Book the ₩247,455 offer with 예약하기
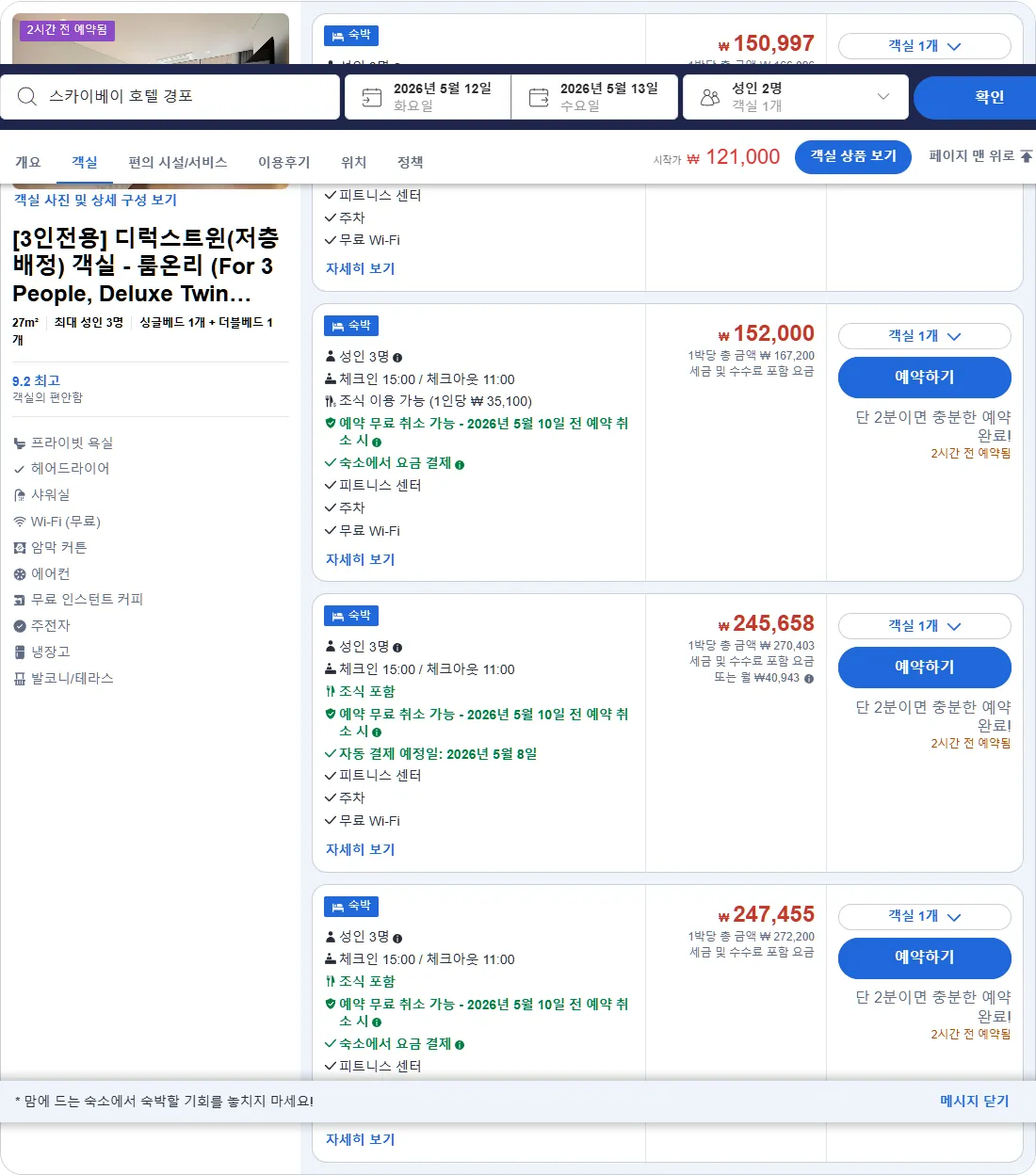Image resolution: width=1036 pixels, height=1175 pixels. [x=925, y=958]
